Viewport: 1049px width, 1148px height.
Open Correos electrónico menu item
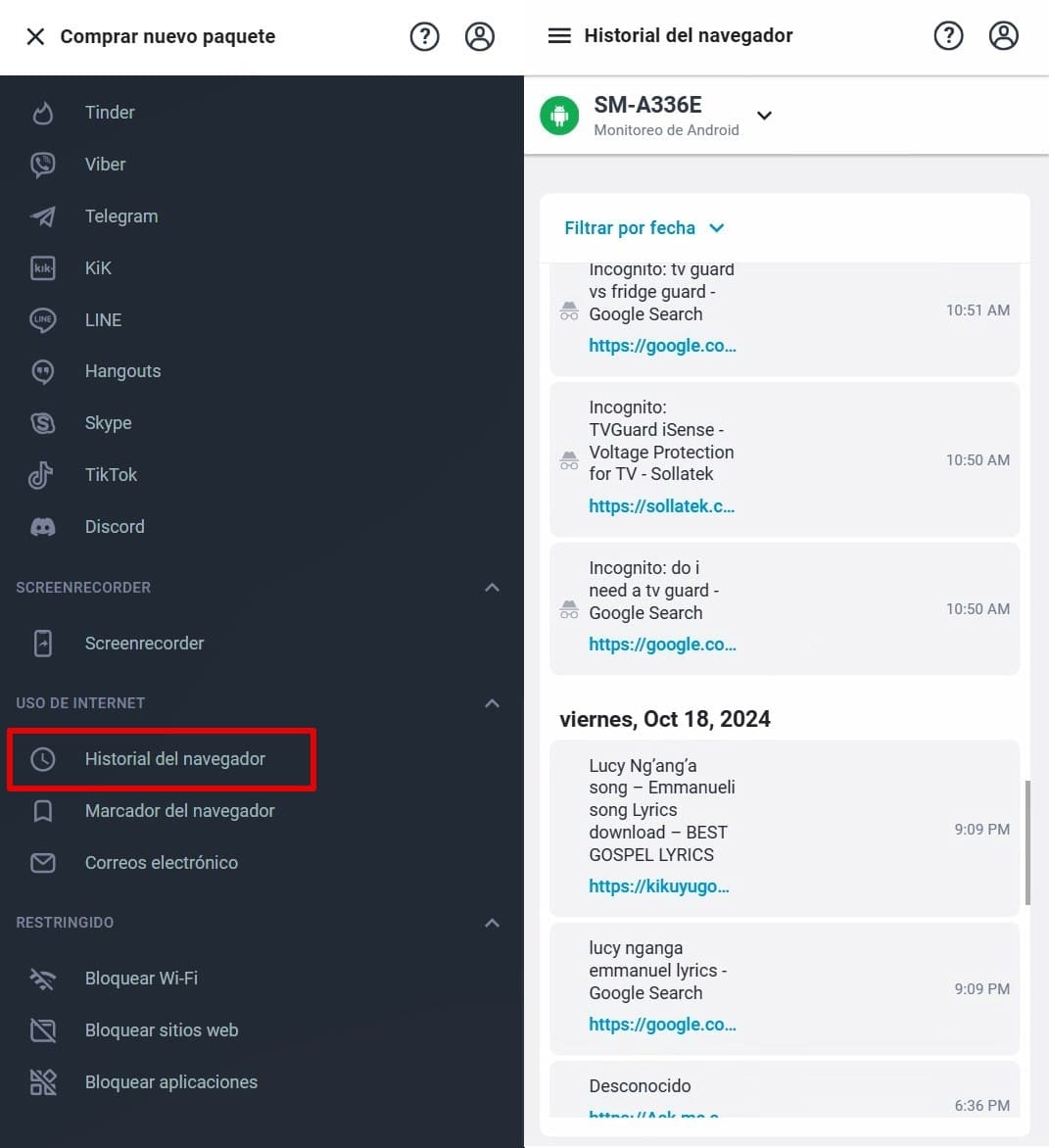click(x=161, y=863)
